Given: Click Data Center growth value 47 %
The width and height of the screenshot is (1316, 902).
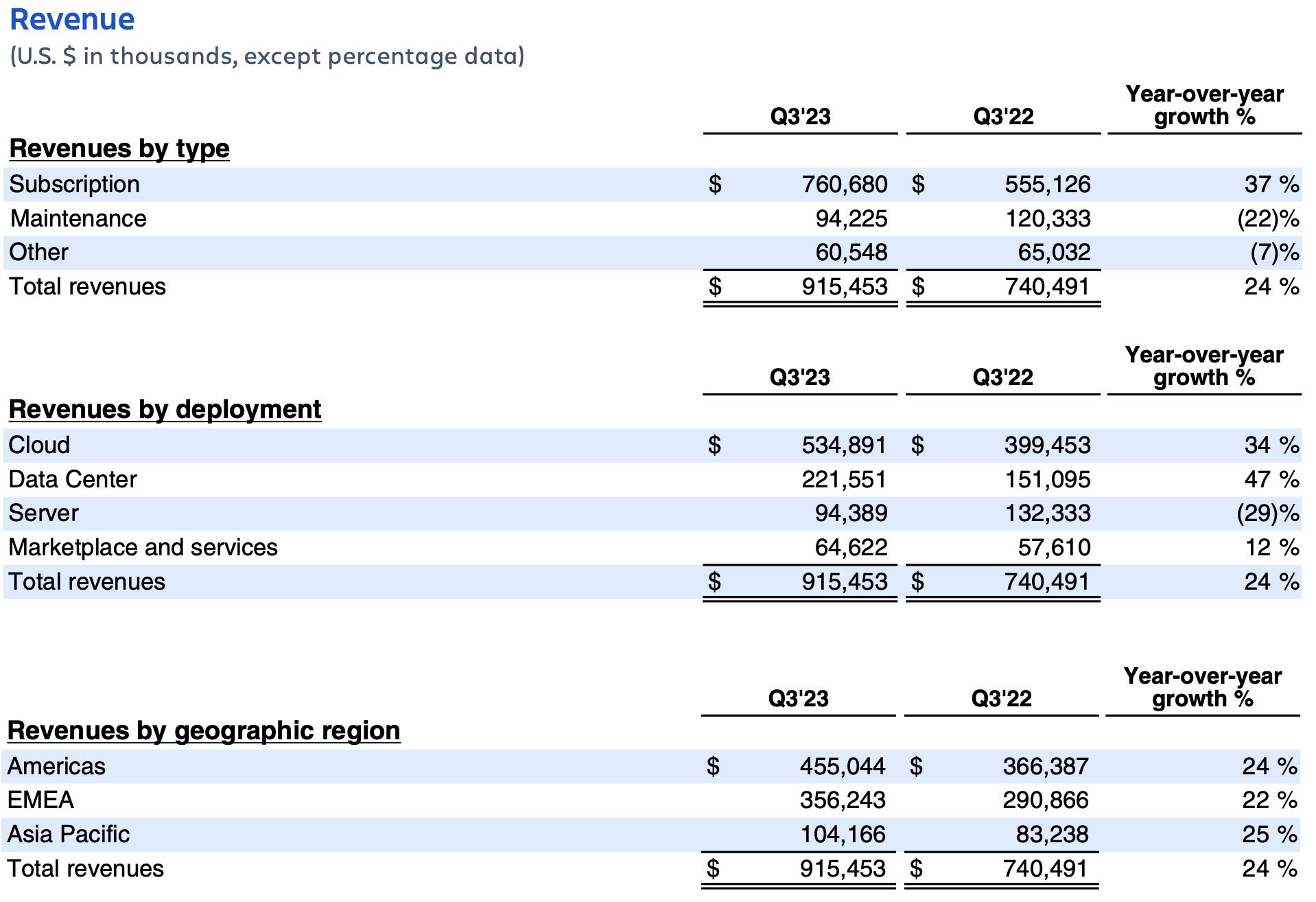Looking at the screenshot, I should (x=1271, y=479).
